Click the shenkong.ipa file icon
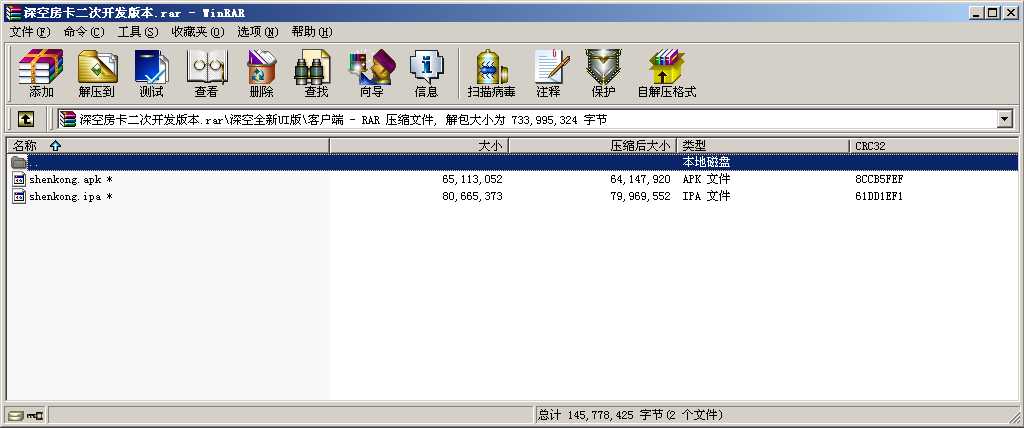The height and width of the screenshot is (428, 1024). point(19,196)
